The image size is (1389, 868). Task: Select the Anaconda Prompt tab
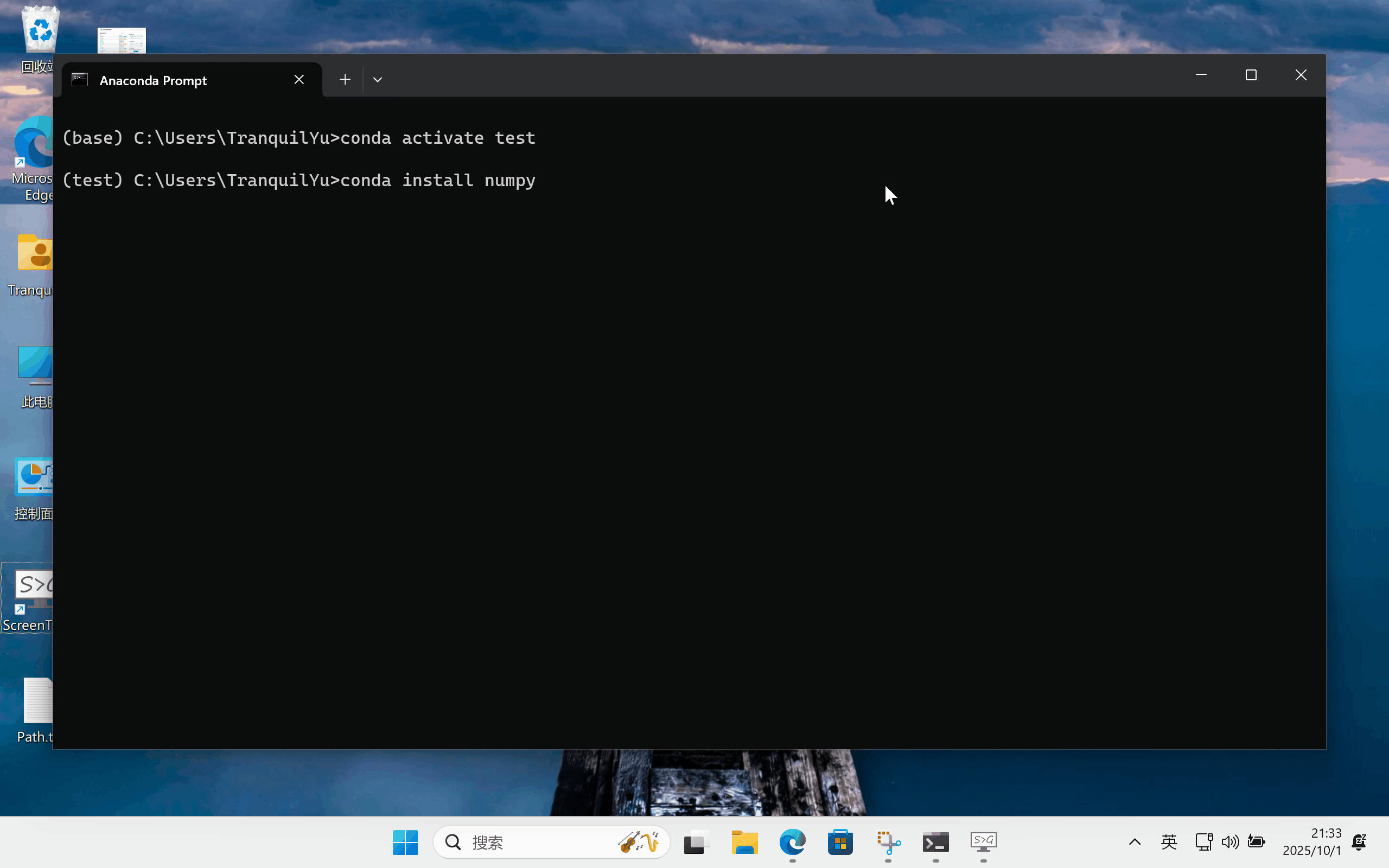(172, 80)
